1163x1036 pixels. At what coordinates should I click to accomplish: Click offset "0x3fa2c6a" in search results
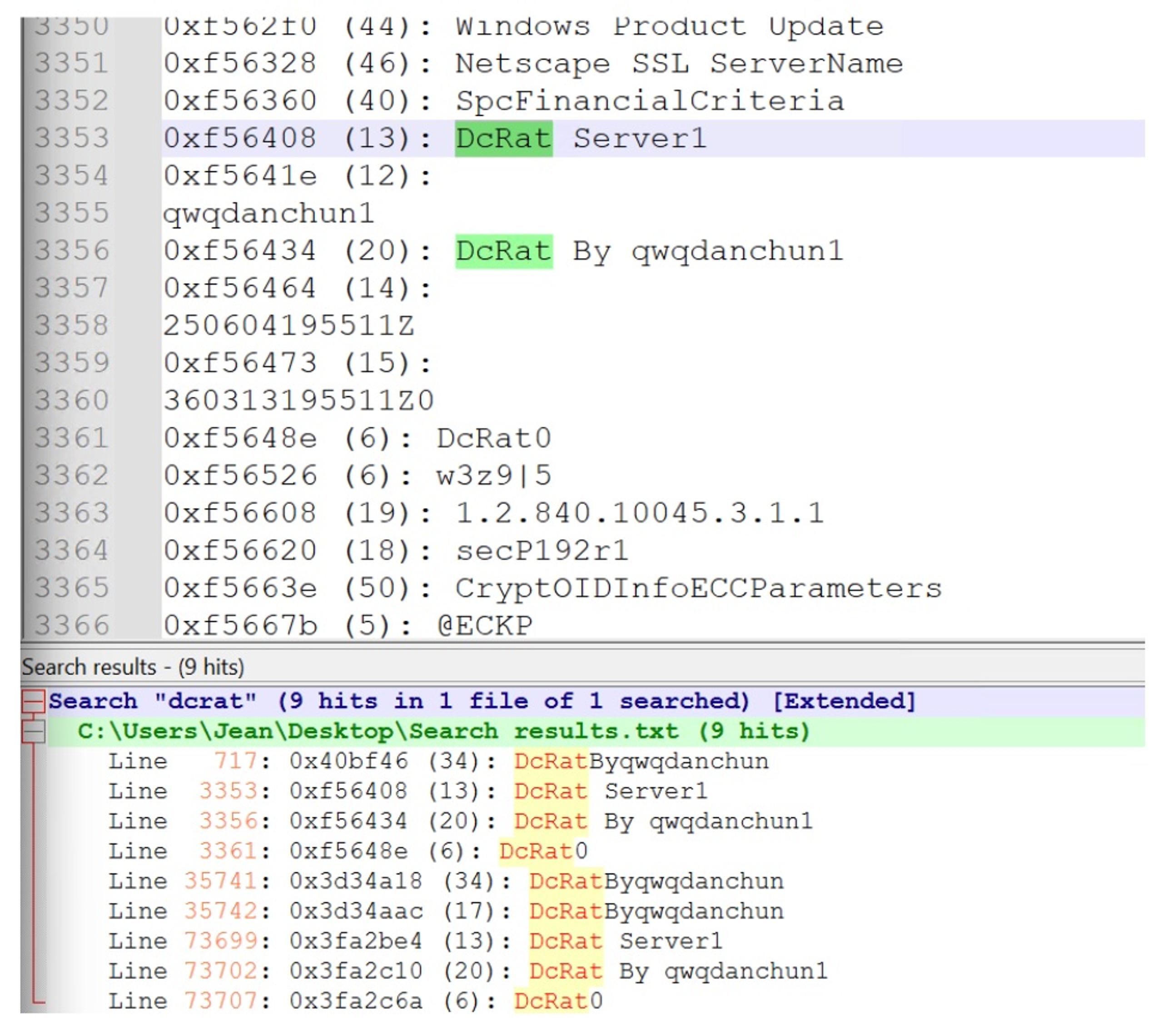tap(356, 1002)
